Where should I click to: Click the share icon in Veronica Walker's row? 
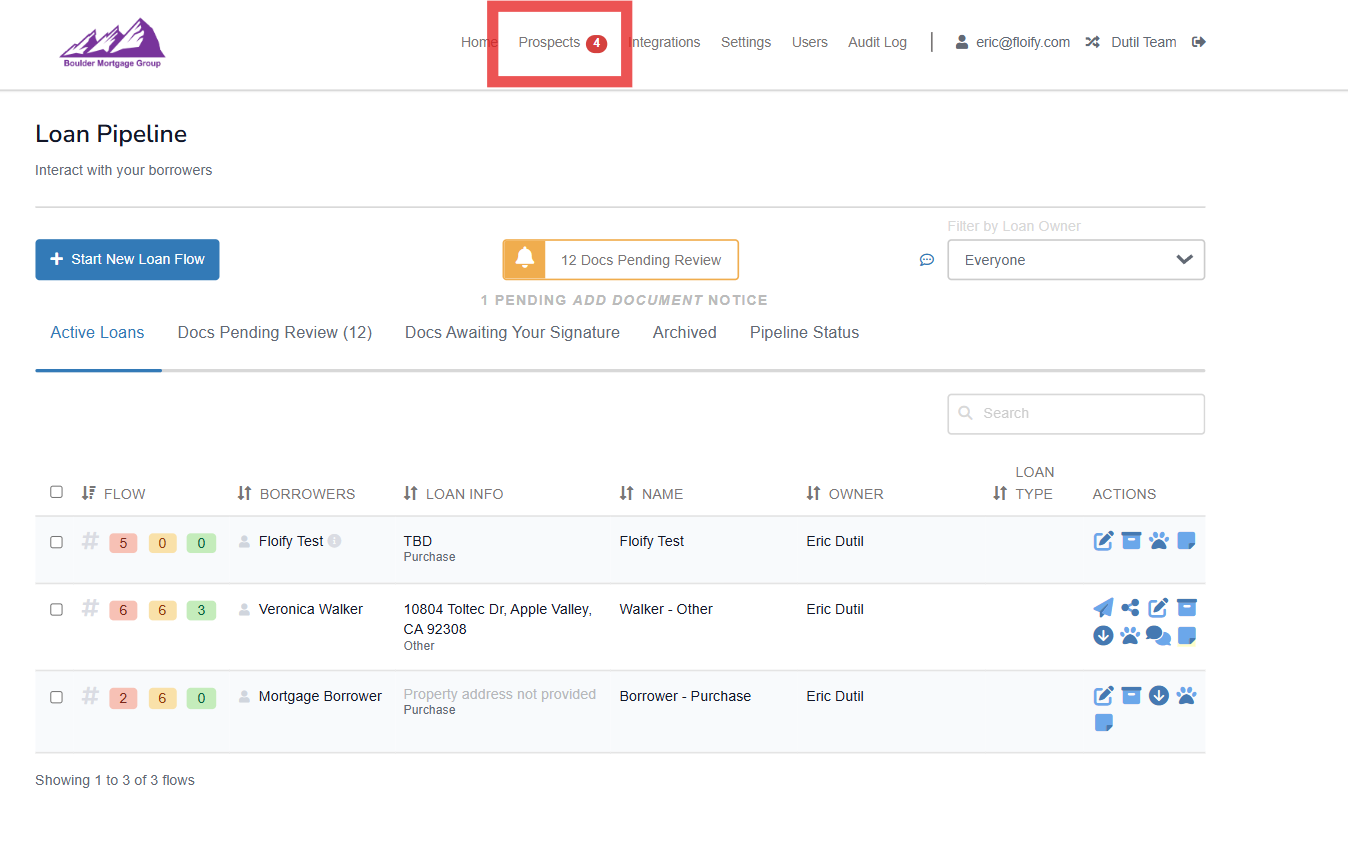[1130, 608]
